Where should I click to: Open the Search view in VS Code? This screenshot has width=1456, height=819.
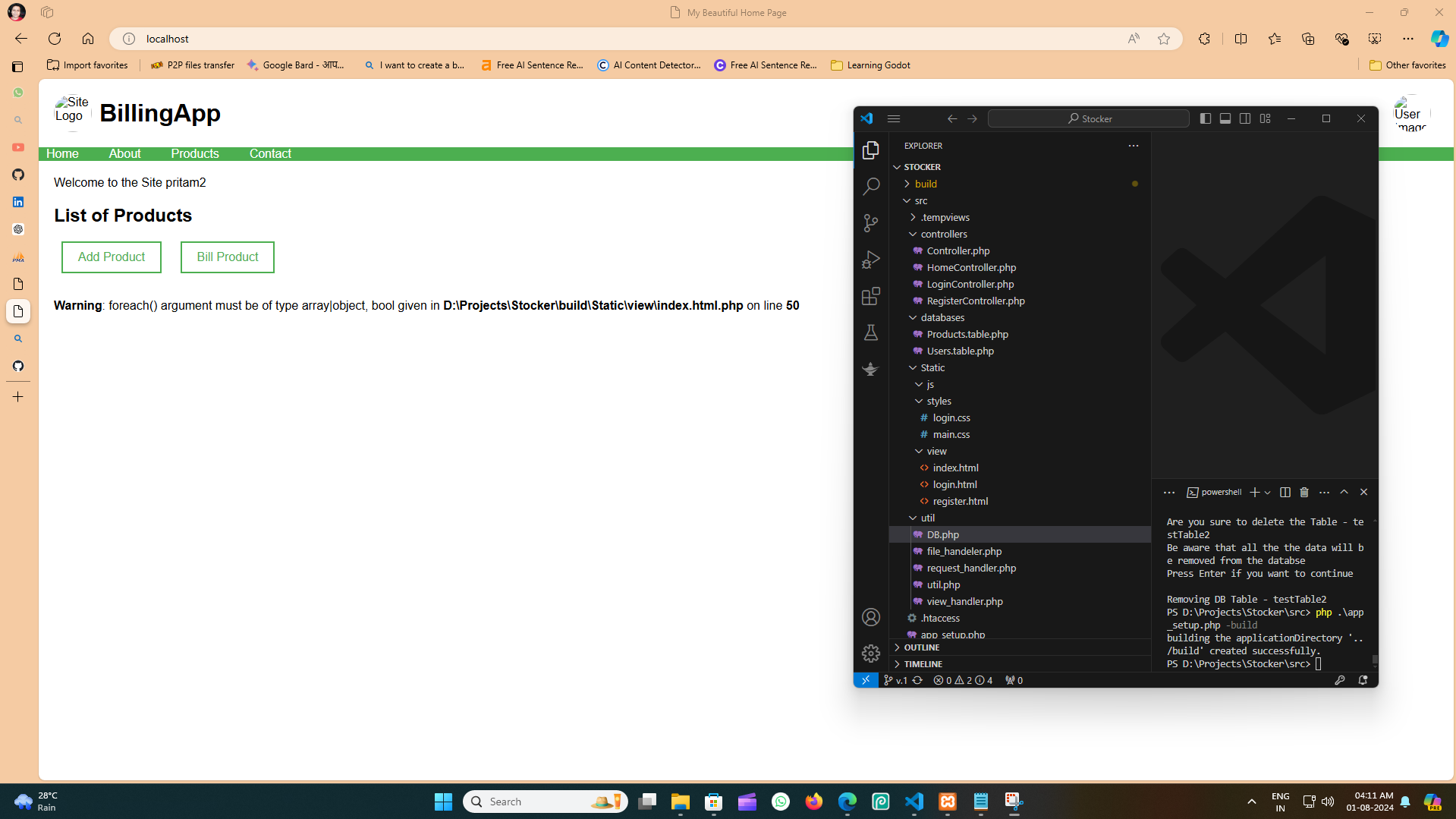point(871,186)
